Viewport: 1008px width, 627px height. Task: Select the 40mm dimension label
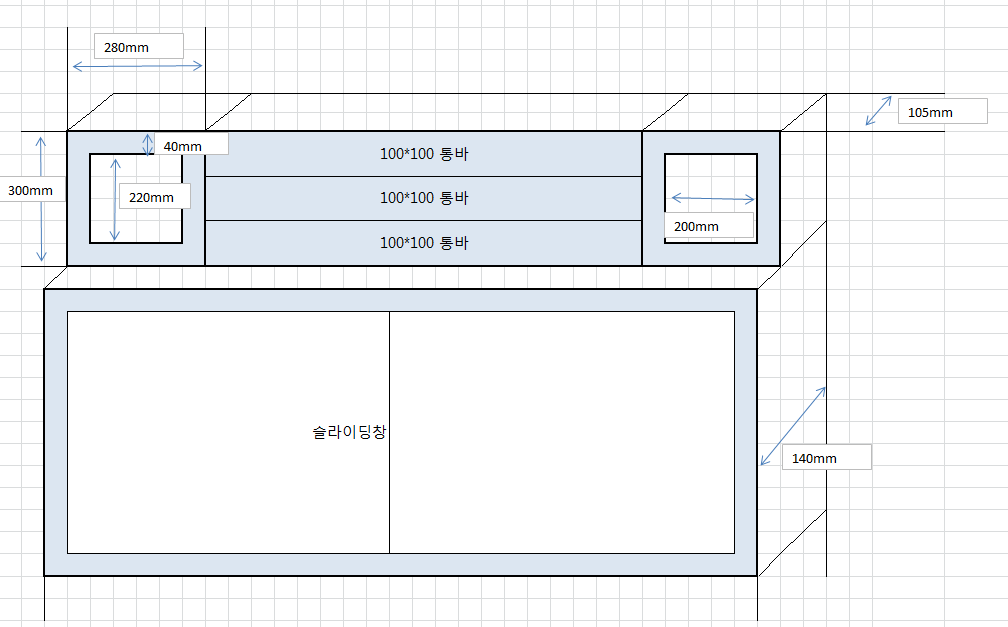pyautogui.click(x=192, y=146)
